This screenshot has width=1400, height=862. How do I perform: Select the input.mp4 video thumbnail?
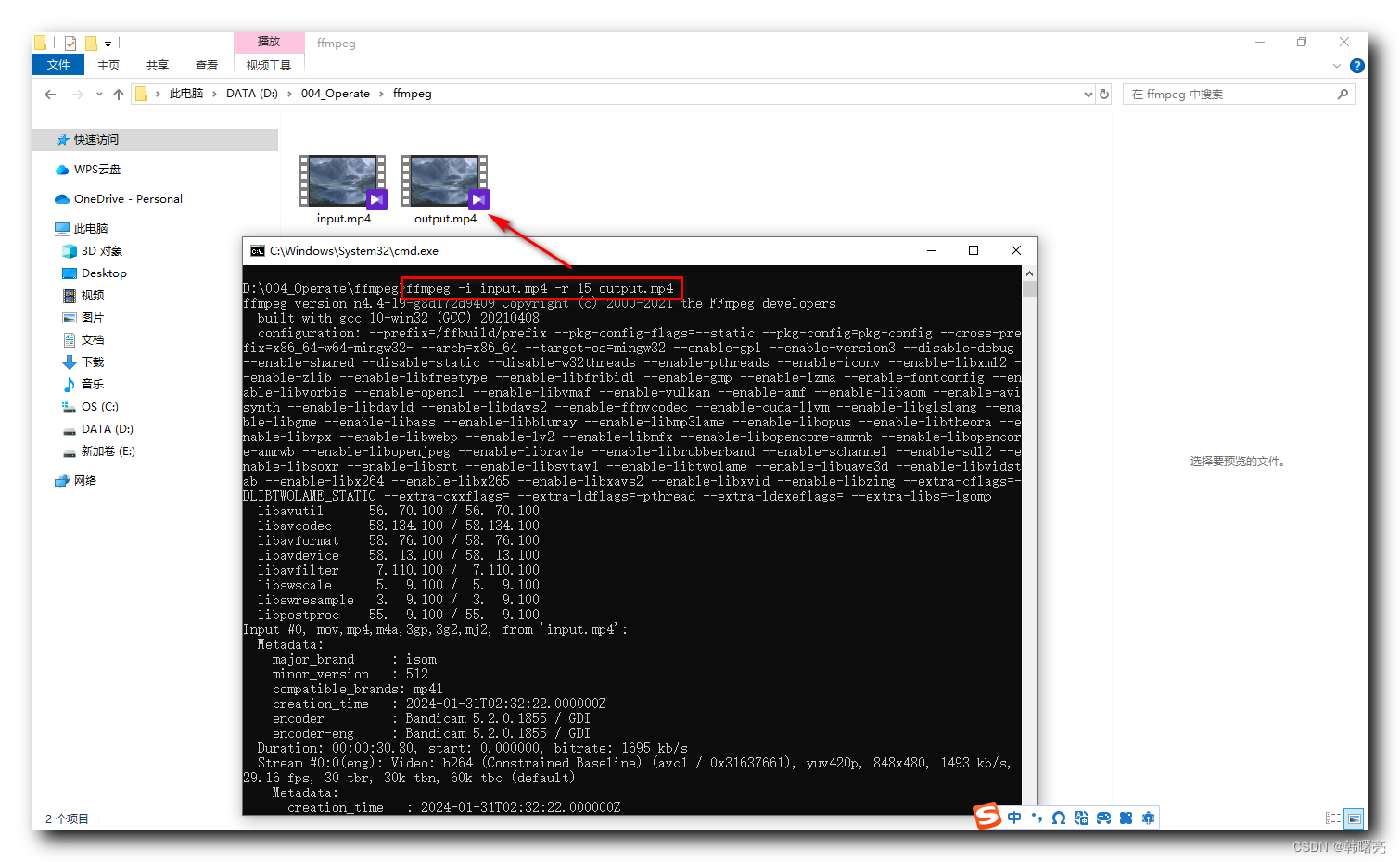pos(343,182)
